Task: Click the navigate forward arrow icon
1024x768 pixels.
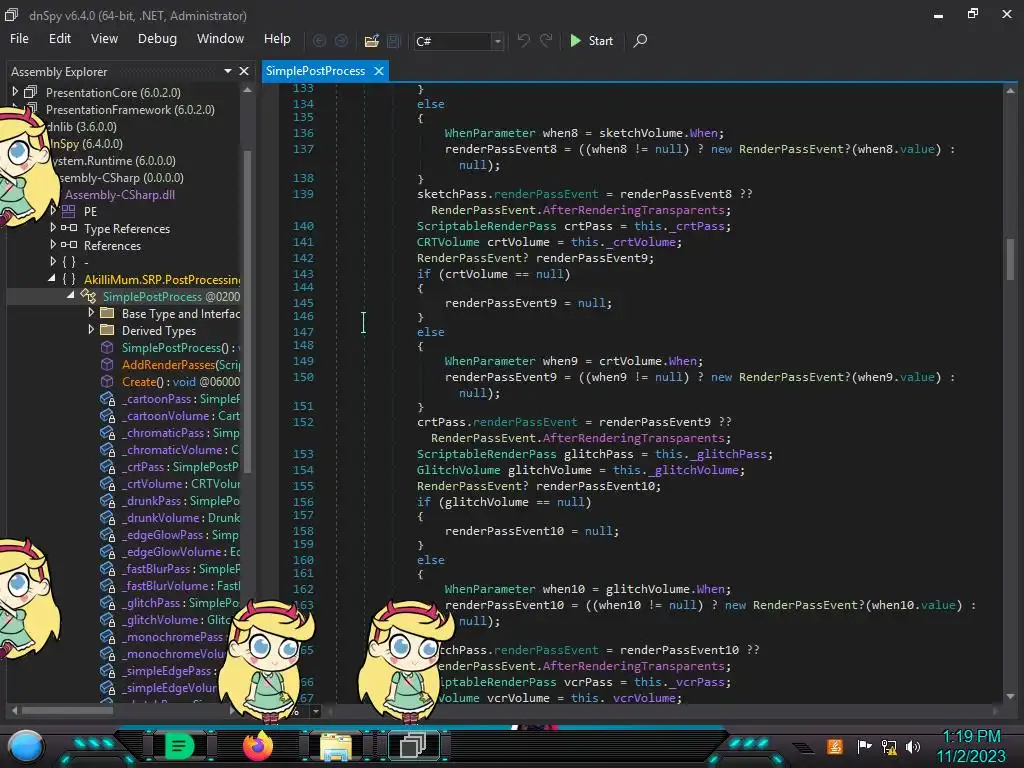Action: tap(342, 41)
